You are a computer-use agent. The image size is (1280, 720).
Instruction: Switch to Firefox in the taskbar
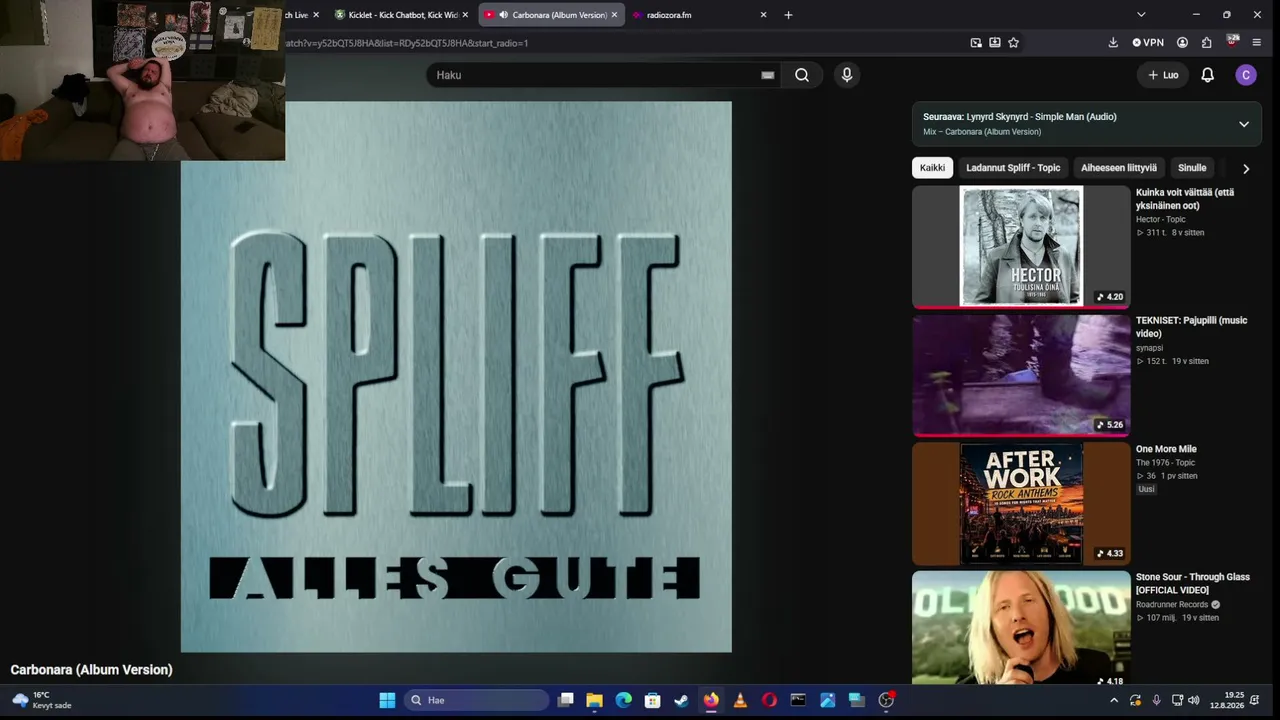[711, 700]
